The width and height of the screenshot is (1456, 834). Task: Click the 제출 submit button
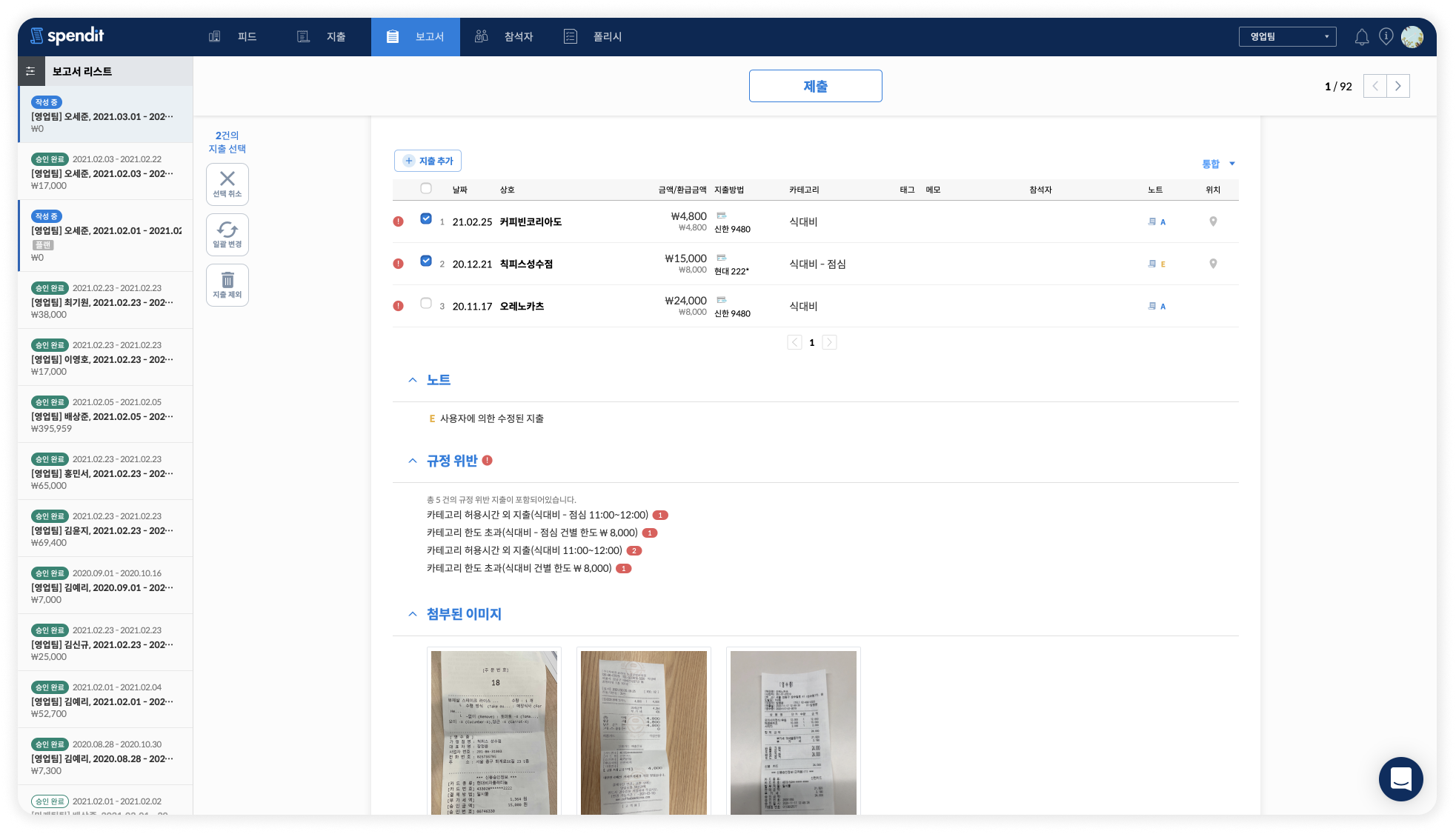coord(815,85)
